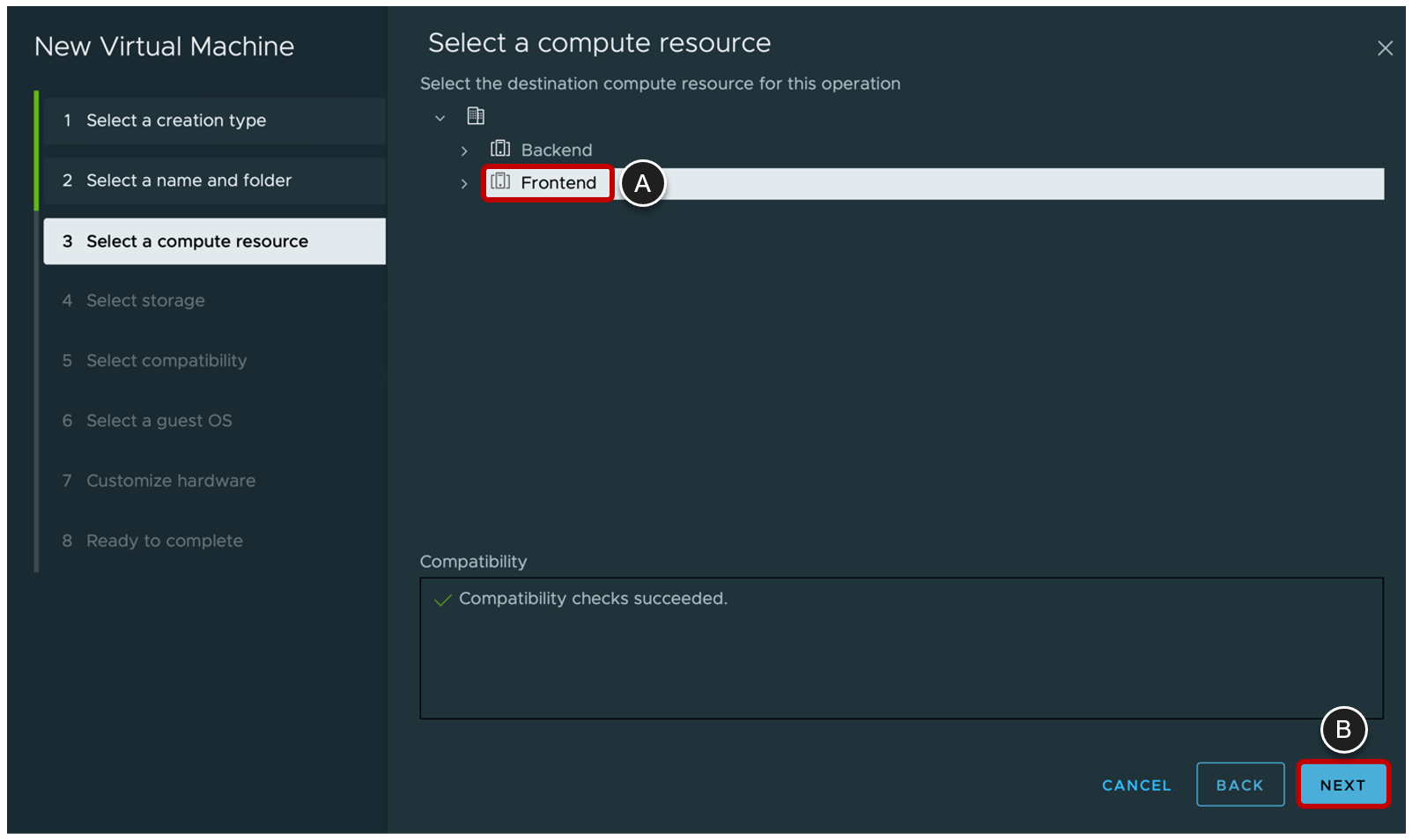Select the Frontend cluster icon
This screenshot has height=840, width=1412.
[x=500, y=183]
